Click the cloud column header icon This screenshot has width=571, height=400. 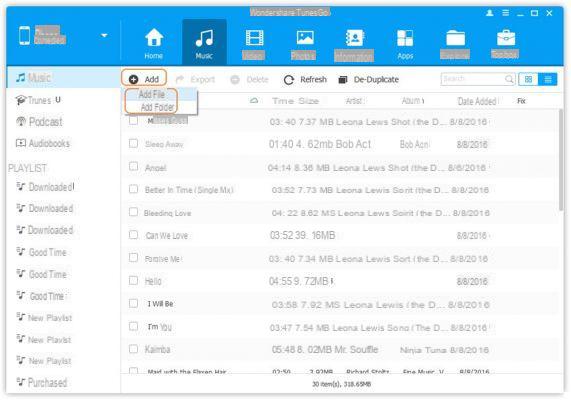click(x=254, y=101)
